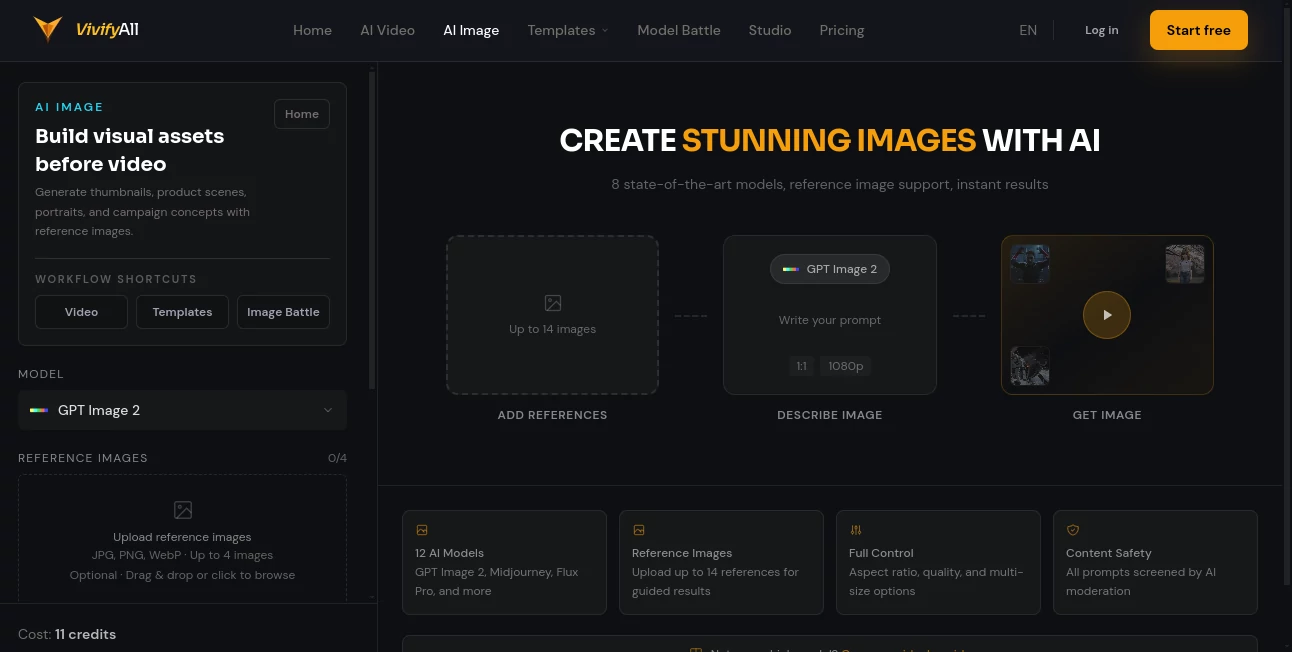Click the Reference Images card icon
The image size is (1292, 652).
click(x=639, y=530)
